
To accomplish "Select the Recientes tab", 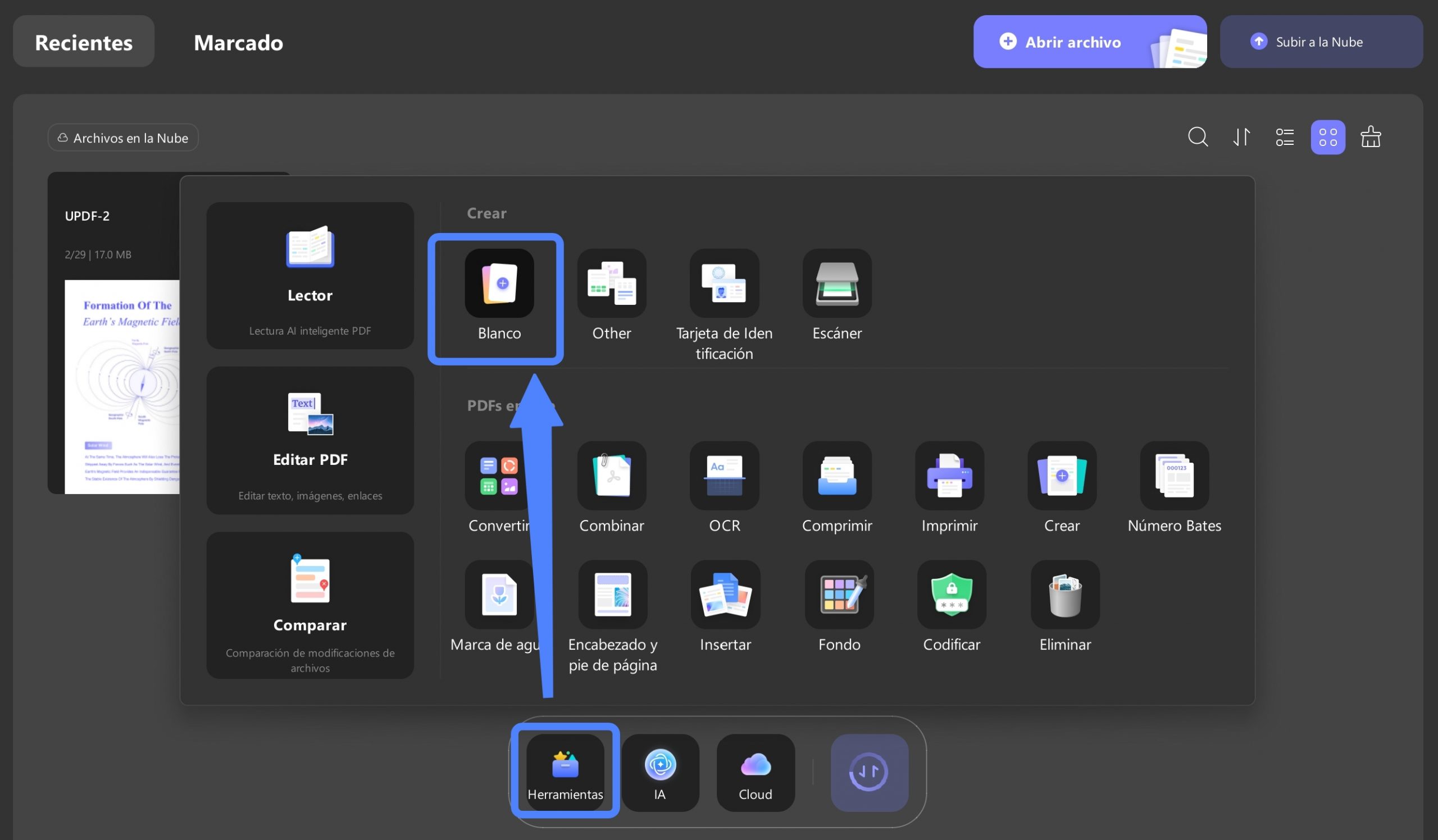I will [84, 42].
